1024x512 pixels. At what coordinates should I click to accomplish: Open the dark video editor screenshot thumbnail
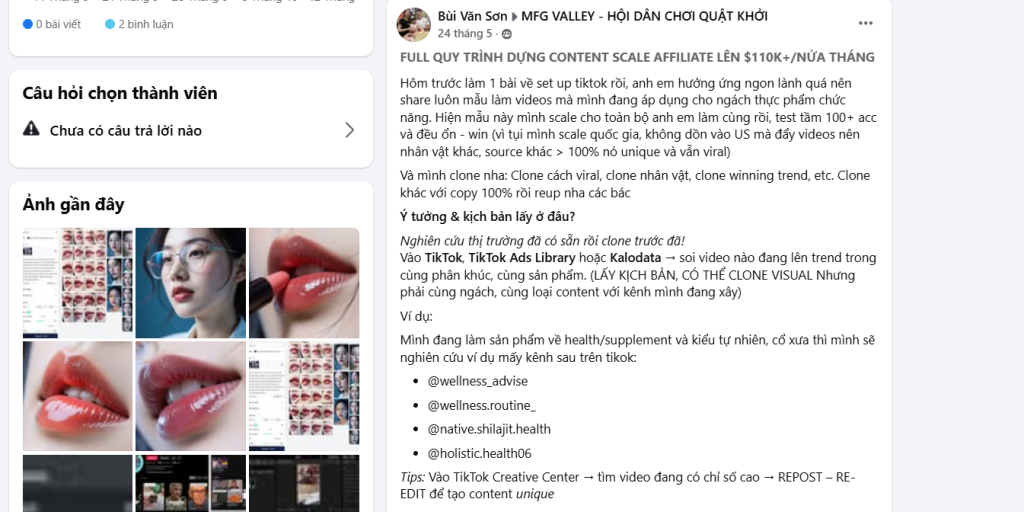[x=304, y=483]
